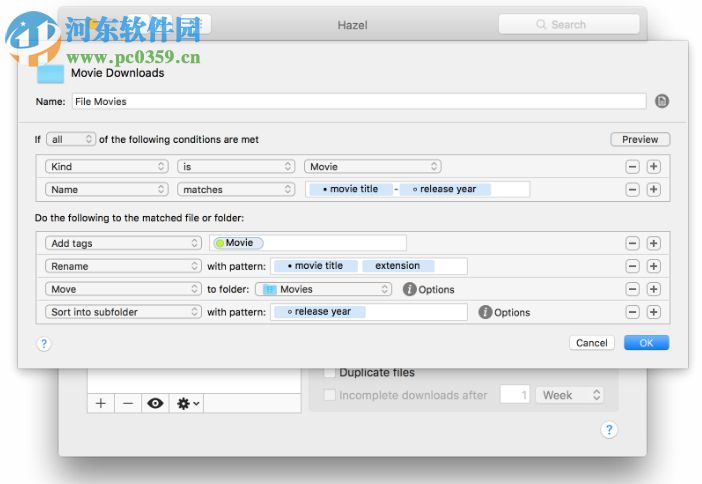Viewport: 702px width, 484px height.
Task: Open the all/any conditions dropdown
Action: pyautogui.click(x=71, y=139)
